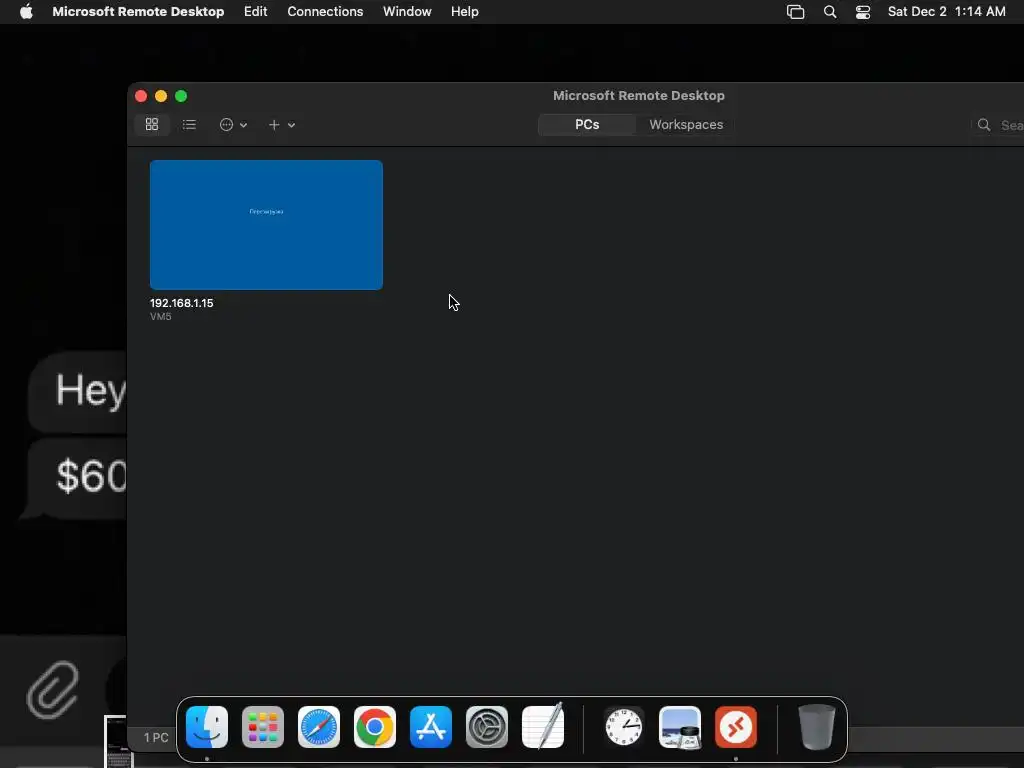
Task: Click the search field in Remote Desktop
Action: [x=999, y=125]
